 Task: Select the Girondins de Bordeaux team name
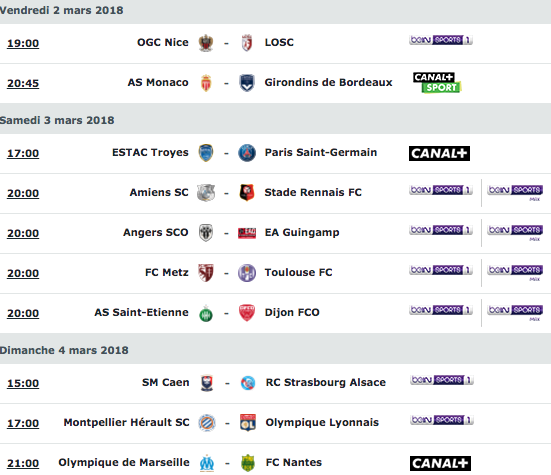(x=328, y=83)
